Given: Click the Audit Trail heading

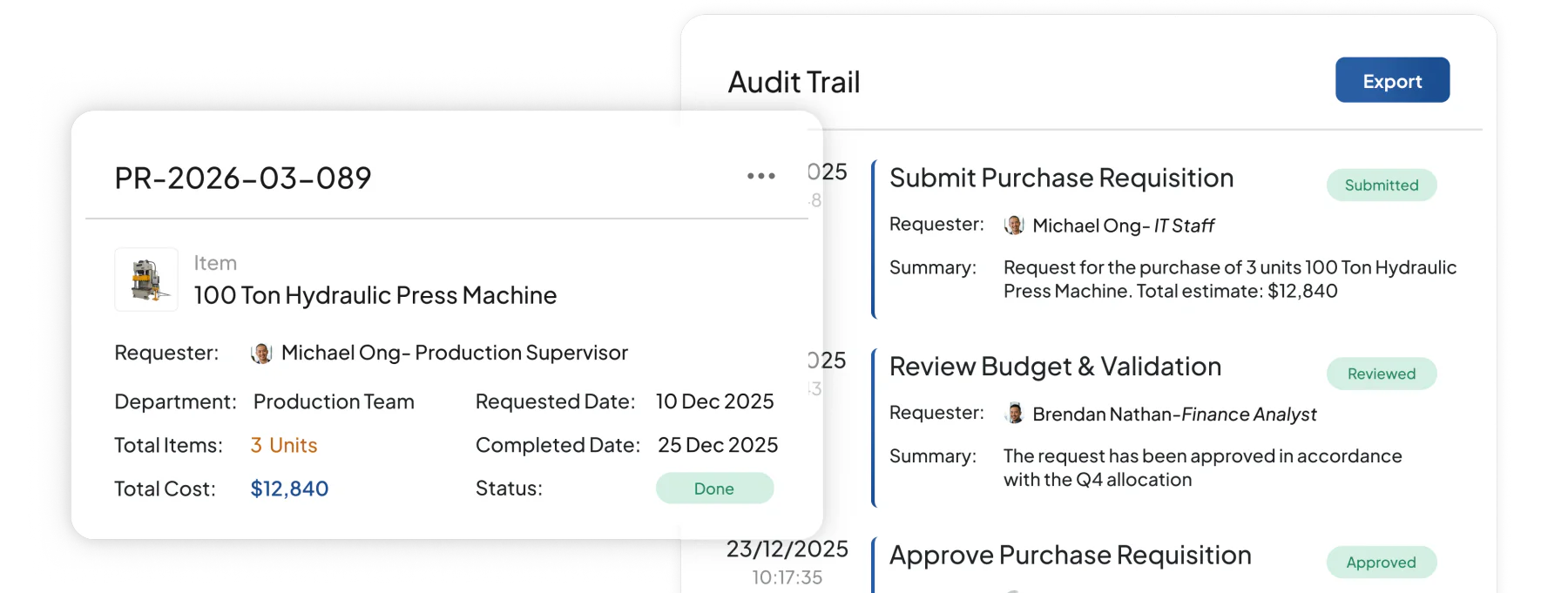Looking at the screenshot, I should [794, 82].
